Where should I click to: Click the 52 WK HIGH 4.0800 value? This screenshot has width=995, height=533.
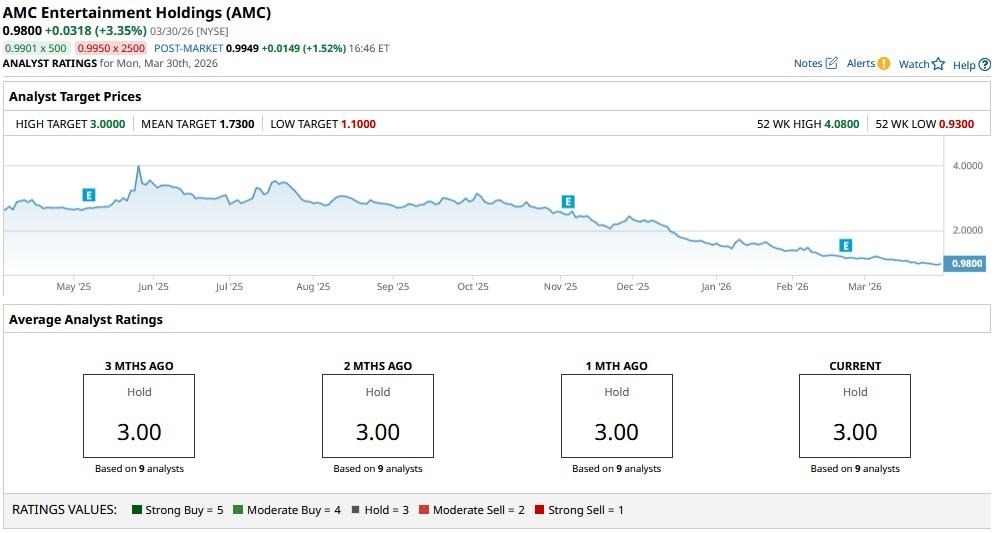pyautogui.click(x=842, y=124)
